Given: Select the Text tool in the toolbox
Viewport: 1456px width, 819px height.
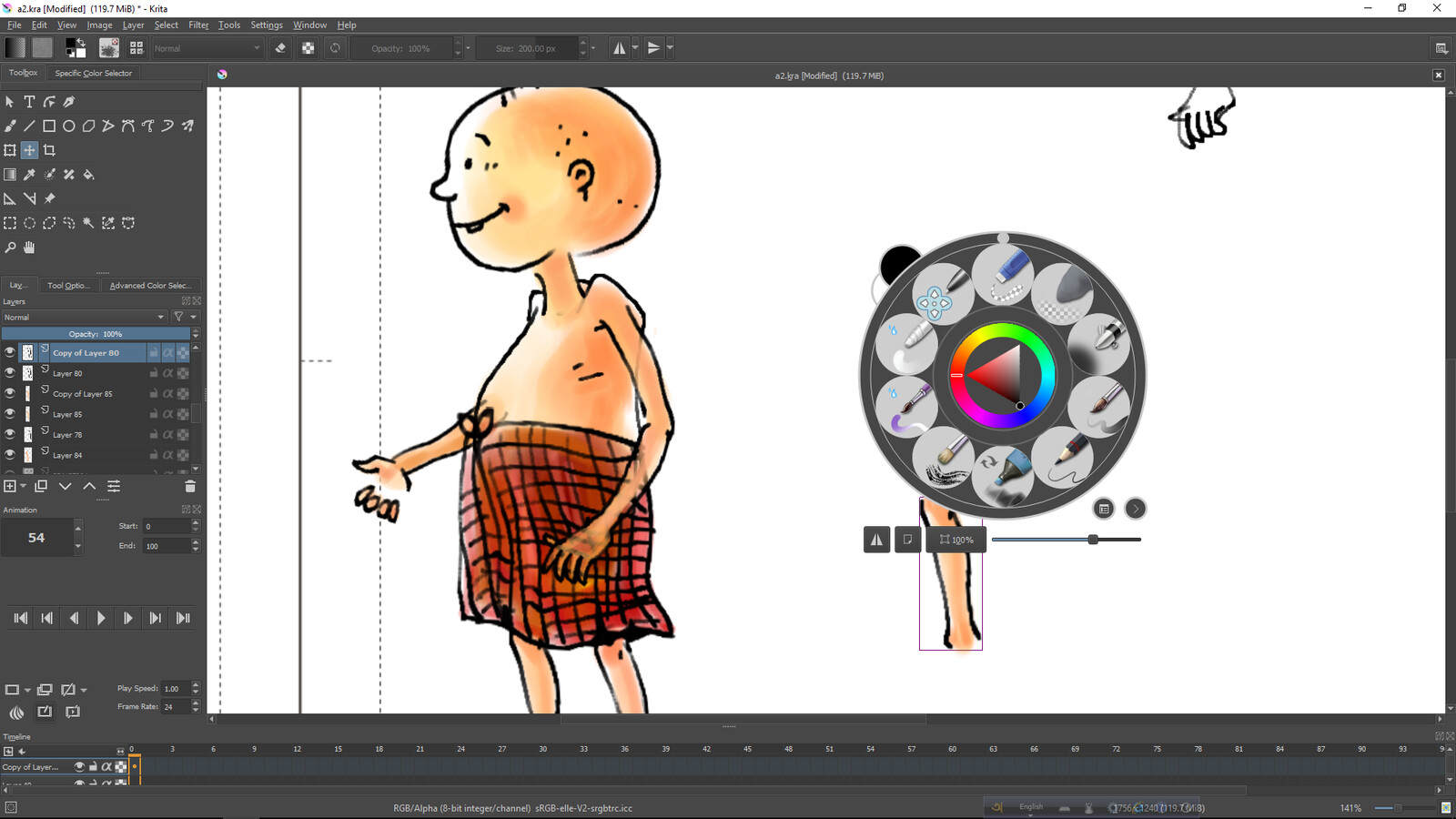Looking at the screenshot, I should point(29,102).
